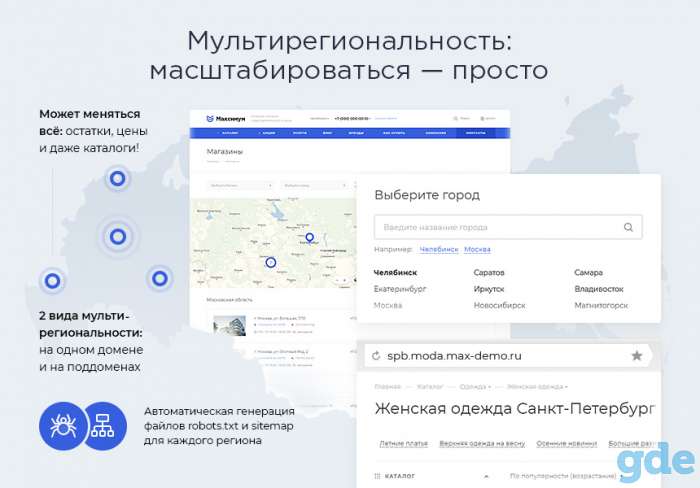Open the Компания nav item

435,133
